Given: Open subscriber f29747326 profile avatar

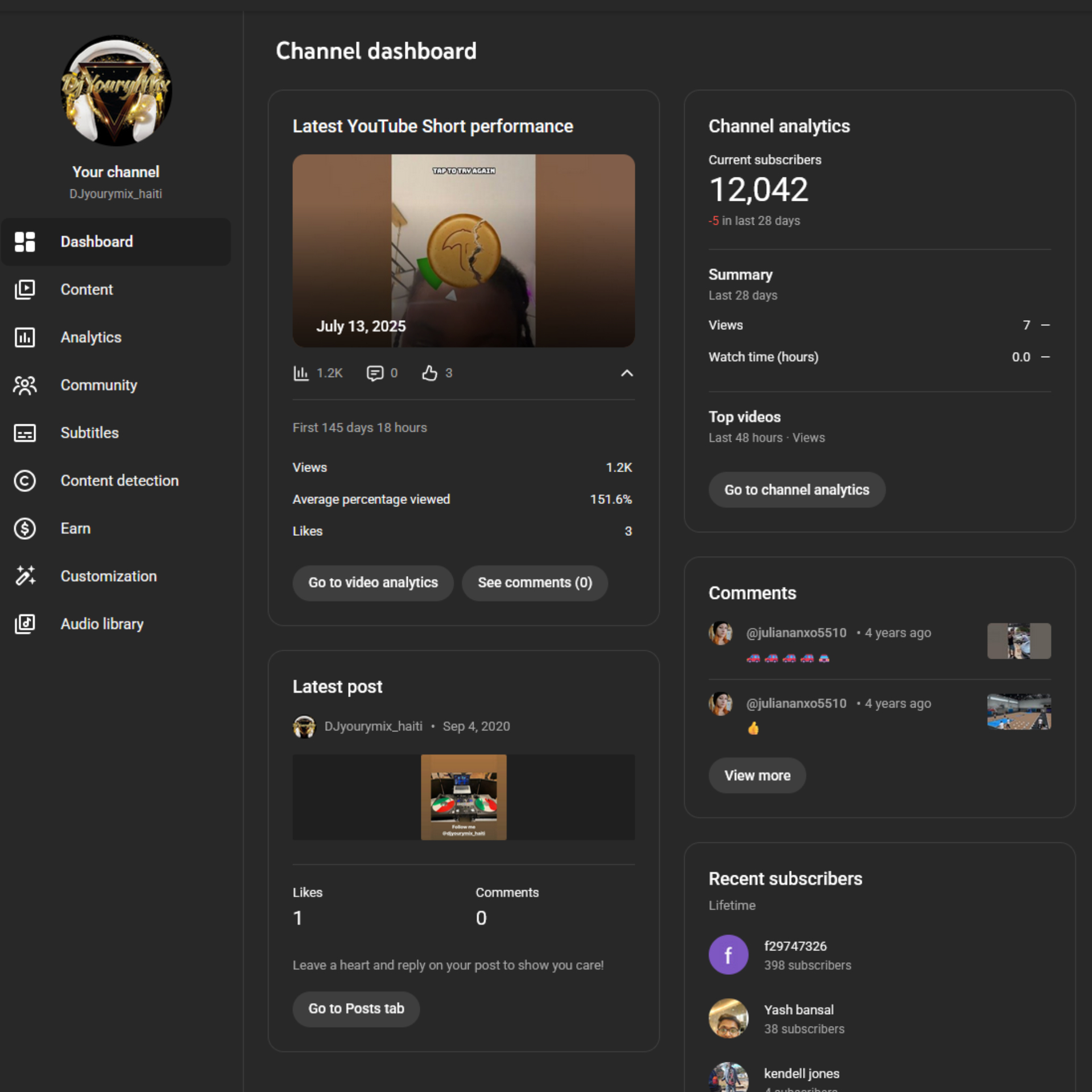Looking at the screenshot, I should pos(728,954).
